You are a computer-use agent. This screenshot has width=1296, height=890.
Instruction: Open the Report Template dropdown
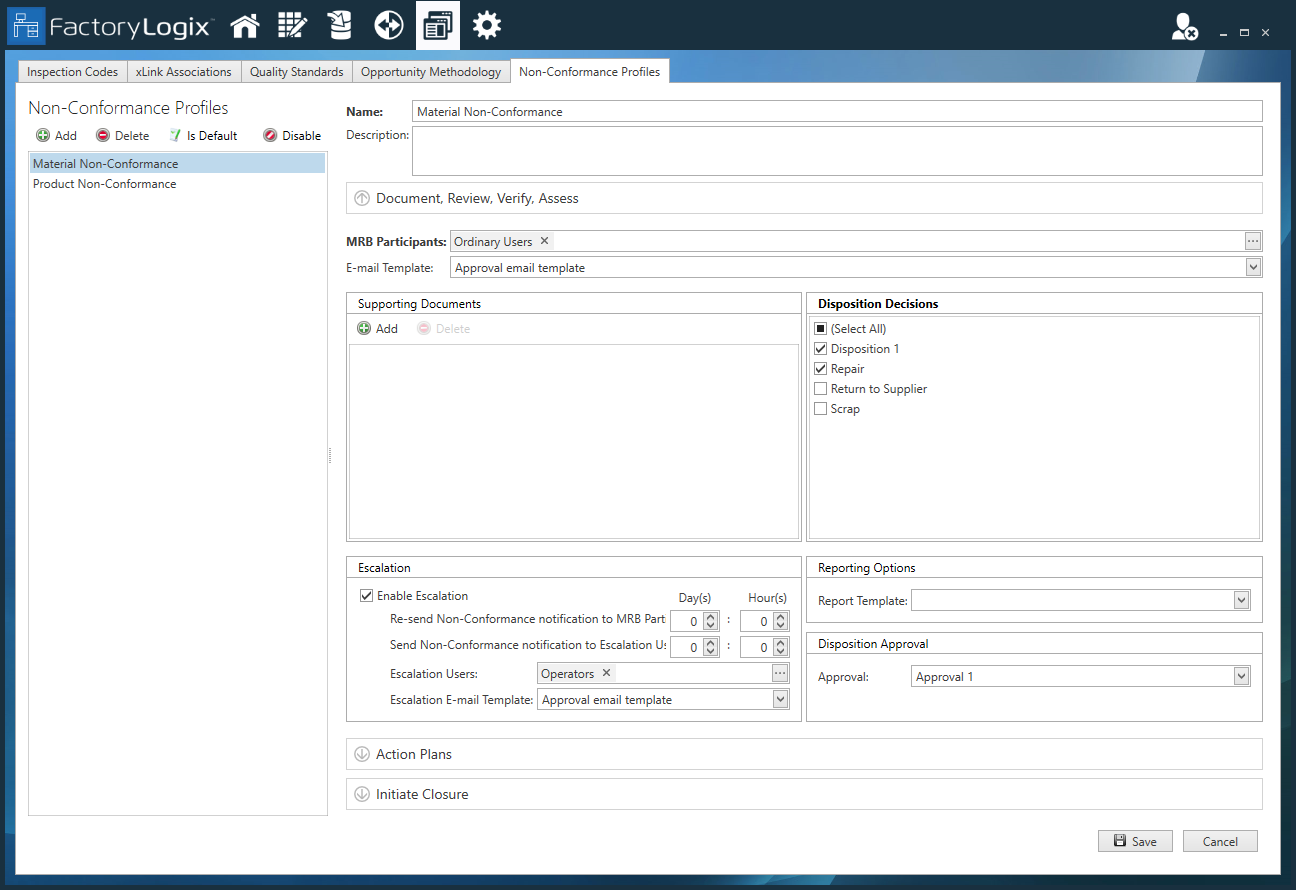coord(1240,599)
